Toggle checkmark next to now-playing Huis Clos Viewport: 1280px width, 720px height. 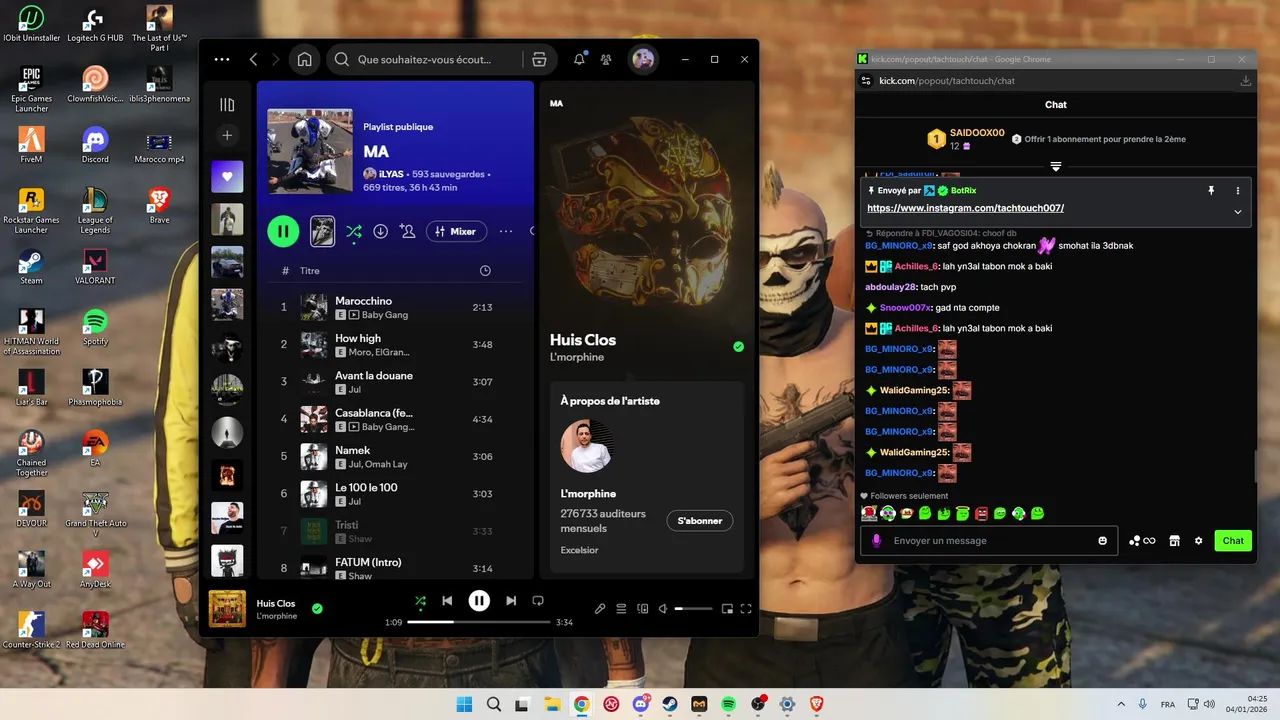coord(317,608)
